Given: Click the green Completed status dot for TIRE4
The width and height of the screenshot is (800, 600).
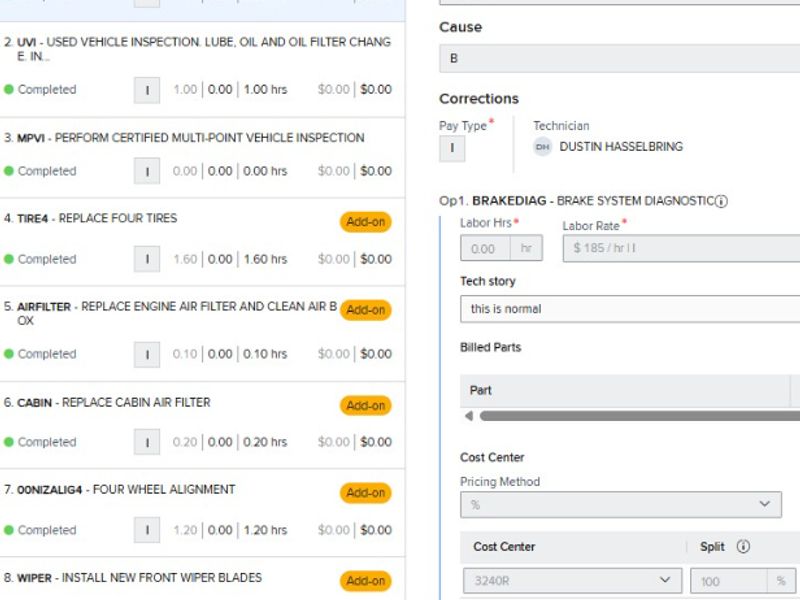Looking at the screenshot, I should click(9, 259).
